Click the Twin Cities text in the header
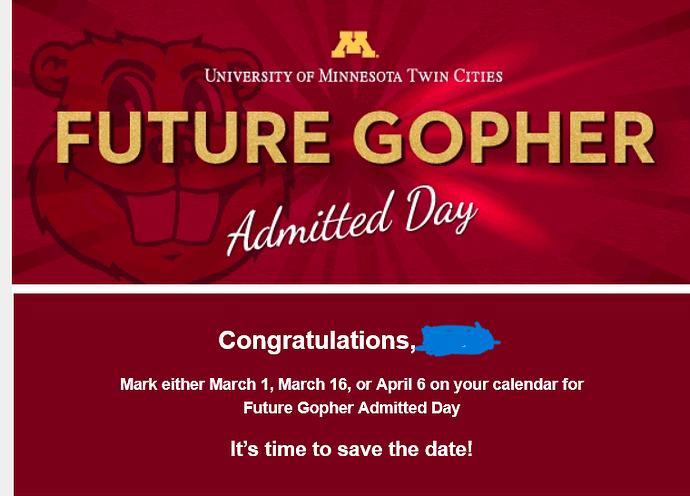The height and width of the screenshot is (496, 690). (454, 76)
